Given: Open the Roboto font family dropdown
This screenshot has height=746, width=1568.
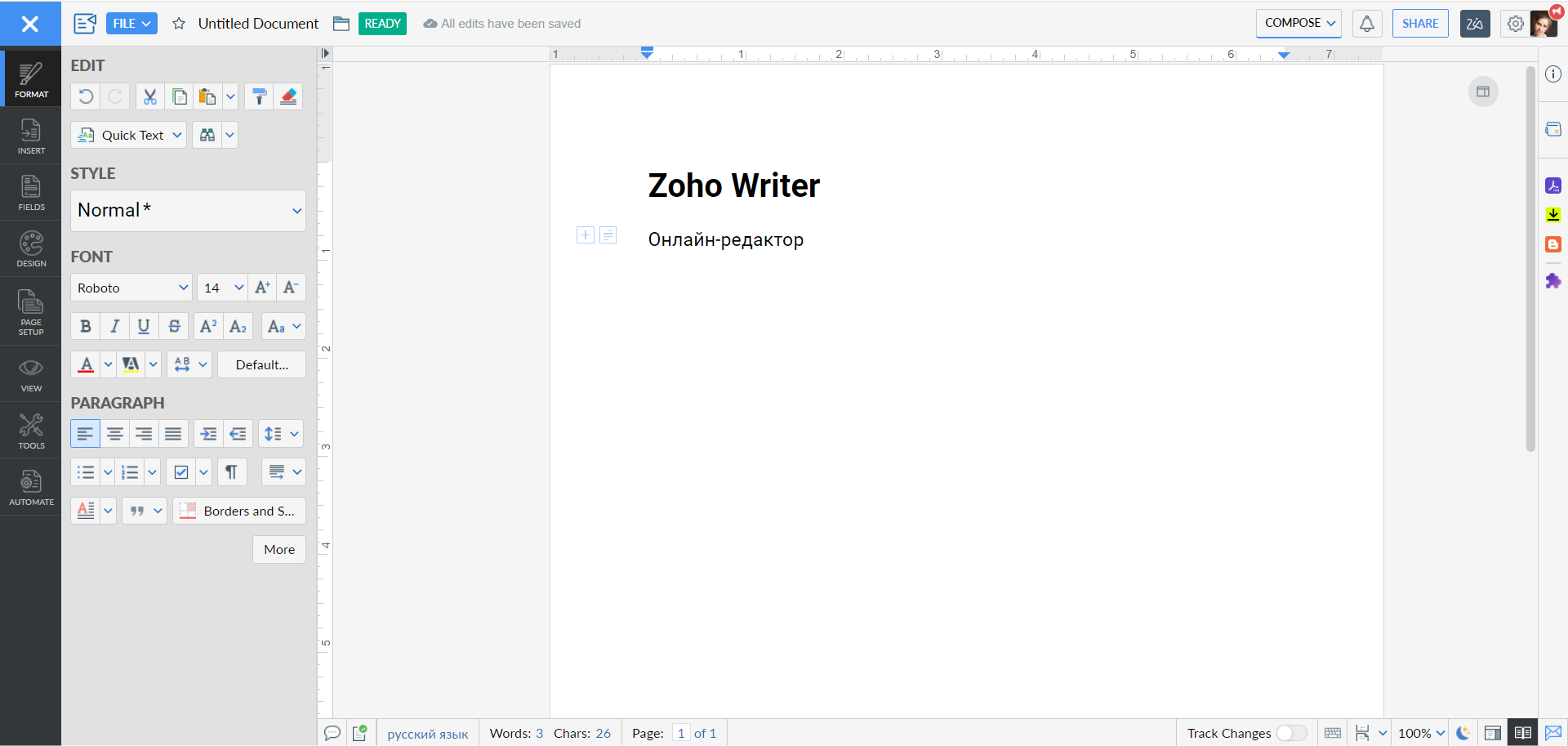Looking at the screenshot, I should (x=131, y=288).
